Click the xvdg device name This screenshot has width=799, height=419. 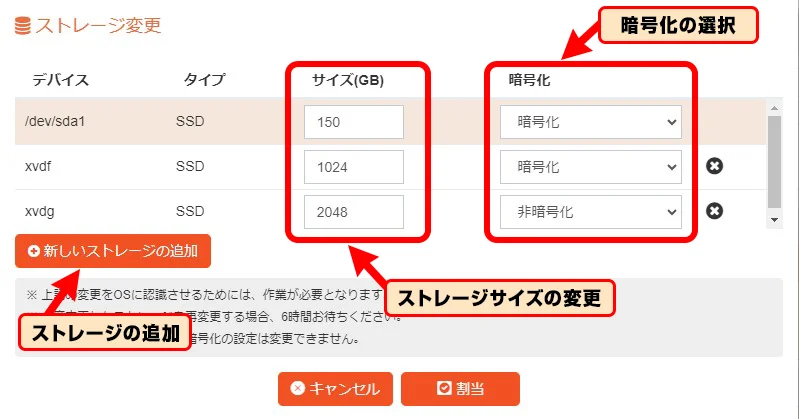coord(40,212)
